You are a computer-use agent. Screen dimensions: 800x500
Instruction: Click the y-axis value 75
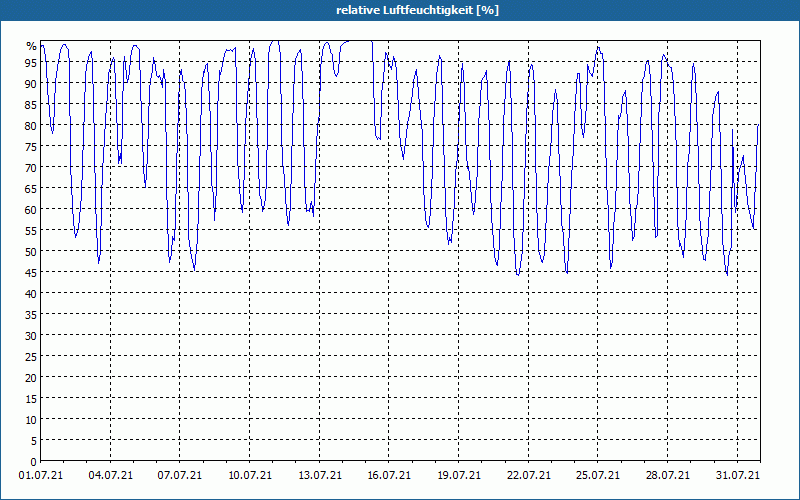[x=31, y=146]
